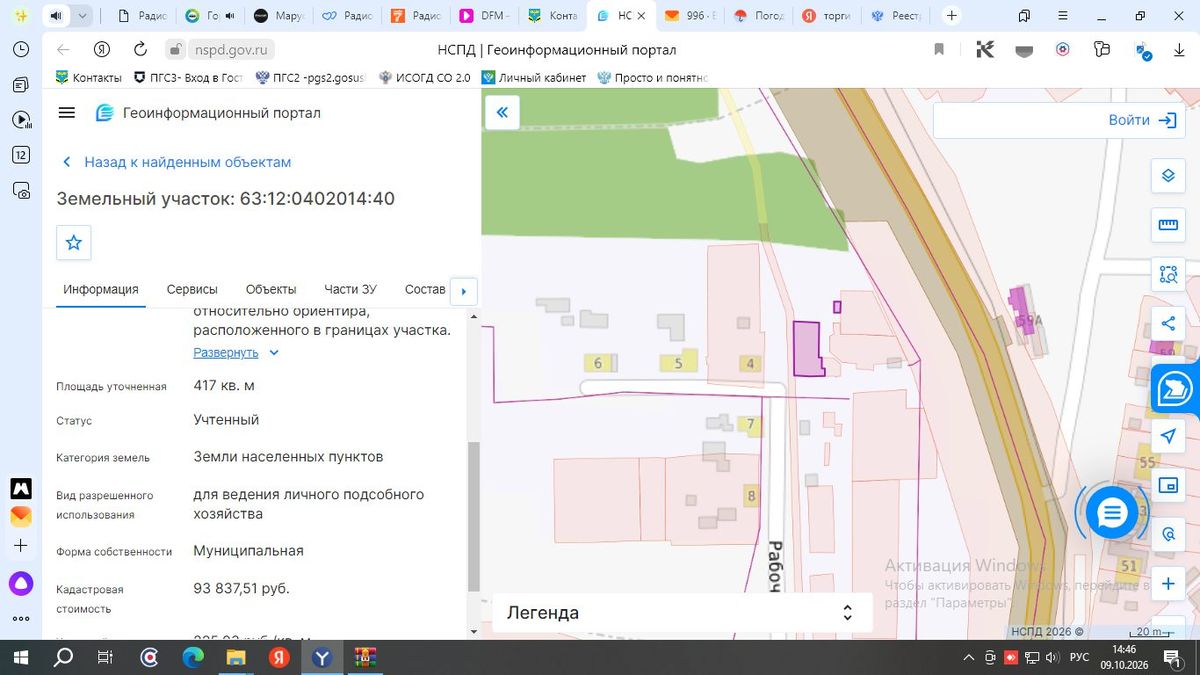This screenshot has height=675, width=1200.
Task: Switch to the Части ЗУ tab
Action: click(350, 289)
